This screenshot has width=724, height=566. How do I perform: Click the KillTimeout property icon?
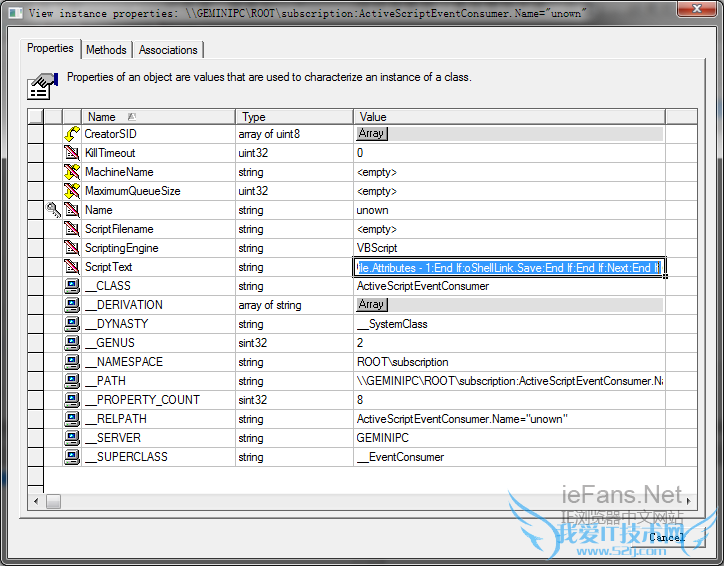point(72,153)
